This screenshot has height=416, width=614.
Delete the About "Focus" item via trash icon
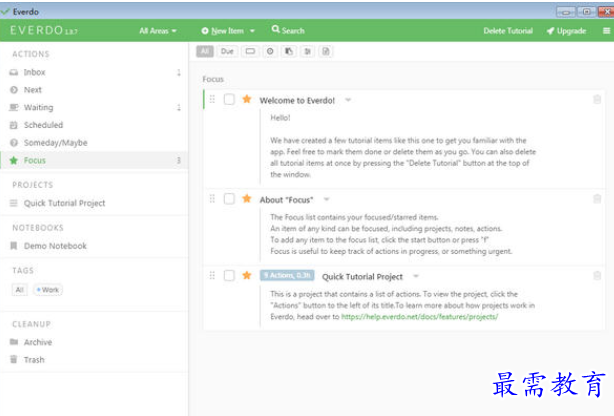point(597,199)
